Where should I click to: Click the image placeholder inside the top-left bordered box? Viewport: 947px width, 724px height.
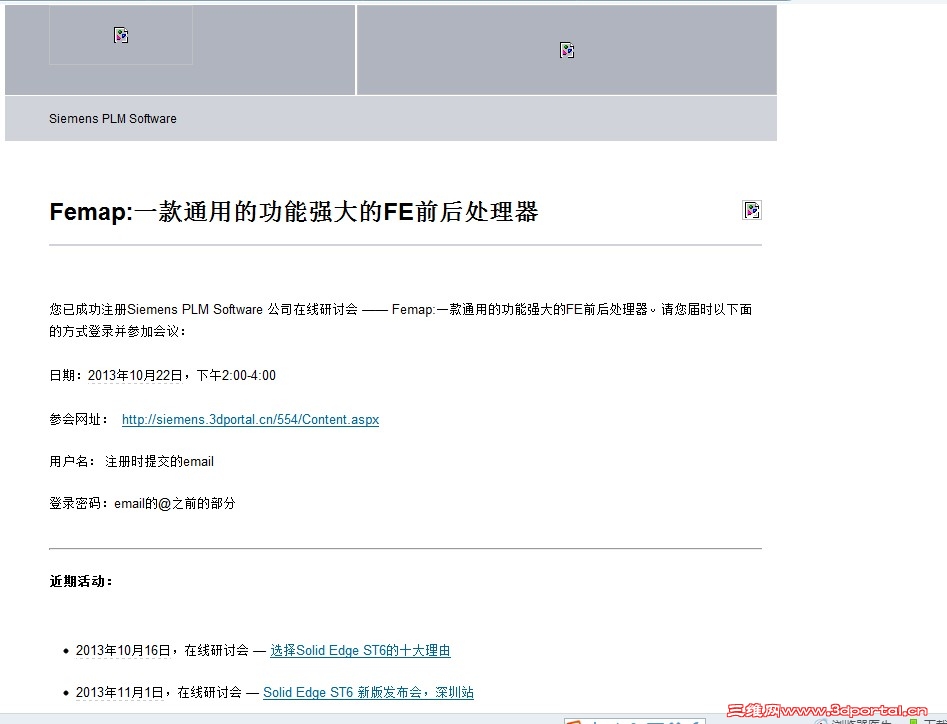click(x=121, y=35)
